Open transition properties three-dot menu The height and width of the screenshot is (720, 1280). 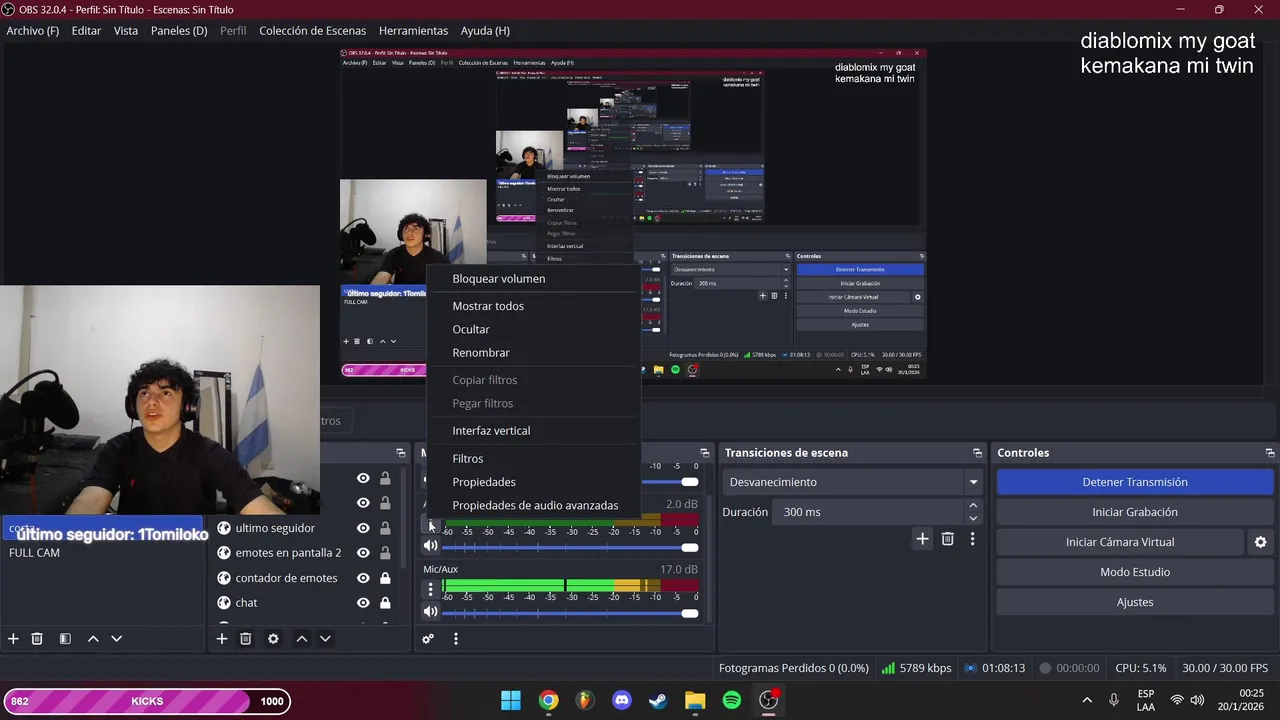point(972,539)
